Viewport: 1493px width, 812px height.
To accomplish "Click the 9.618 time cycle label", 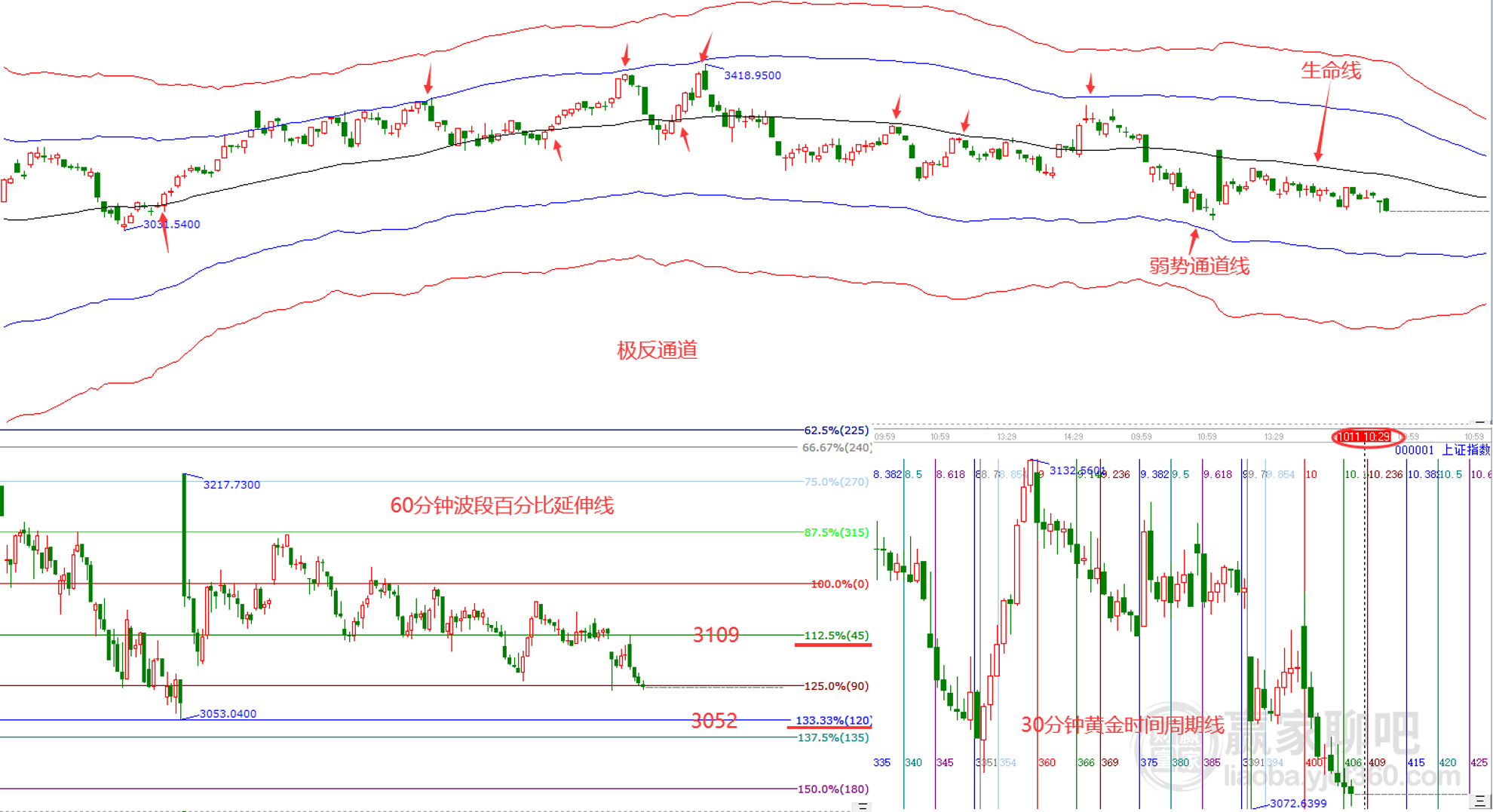I will point(1218,474).
